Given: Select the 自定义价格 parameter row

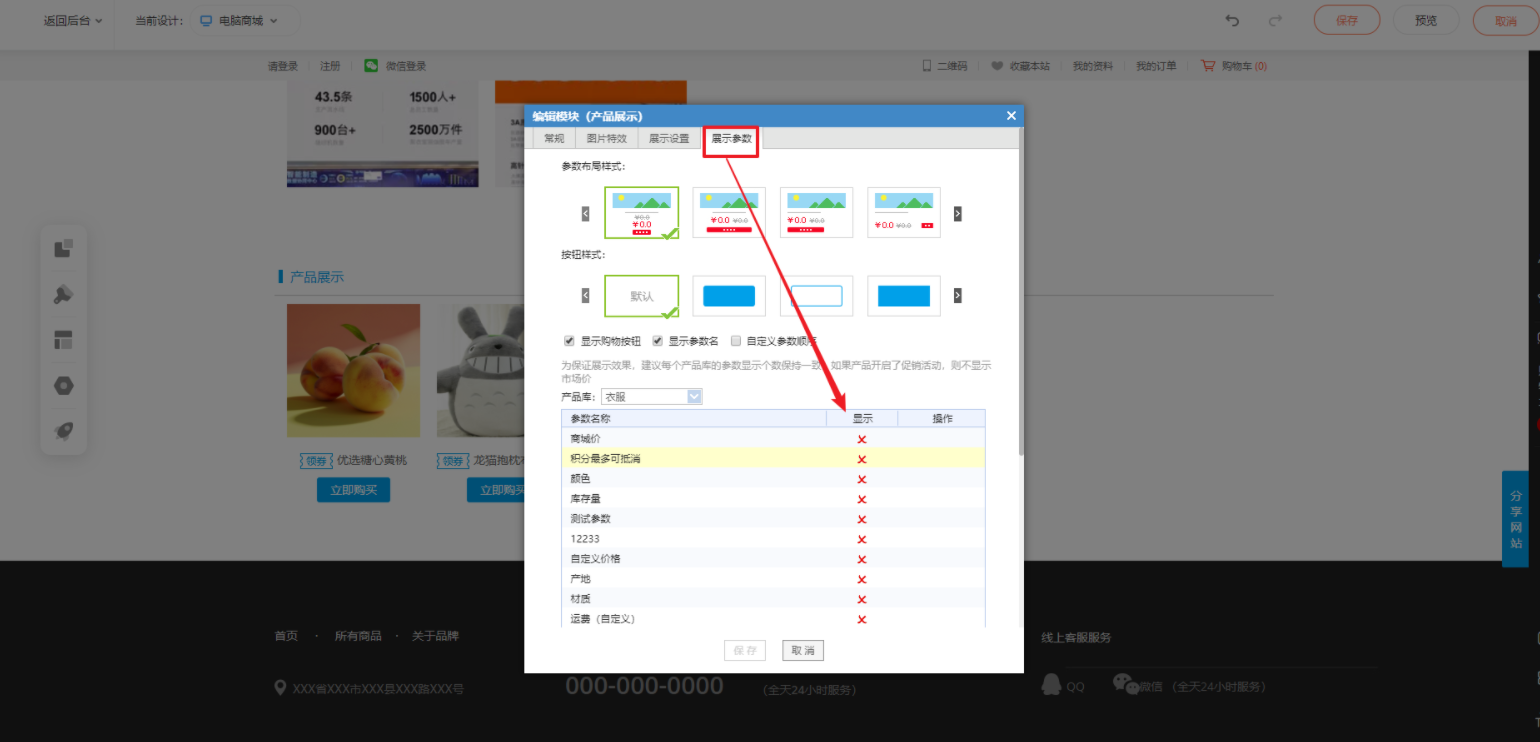Looking at the screenshot, I should (773, 558).
